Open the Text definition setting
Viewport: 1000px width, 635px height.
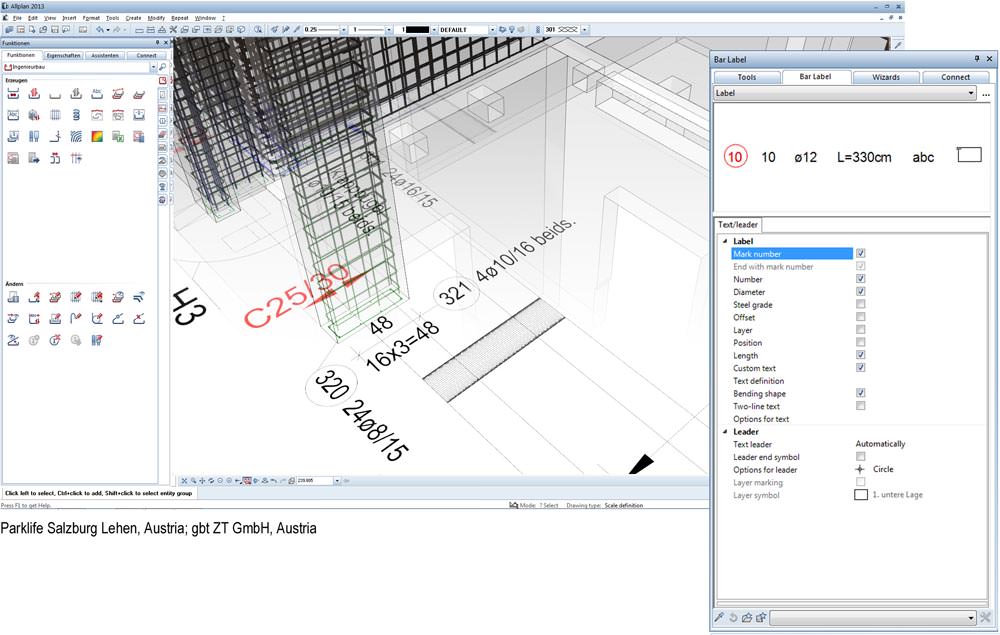pos(758,381)
